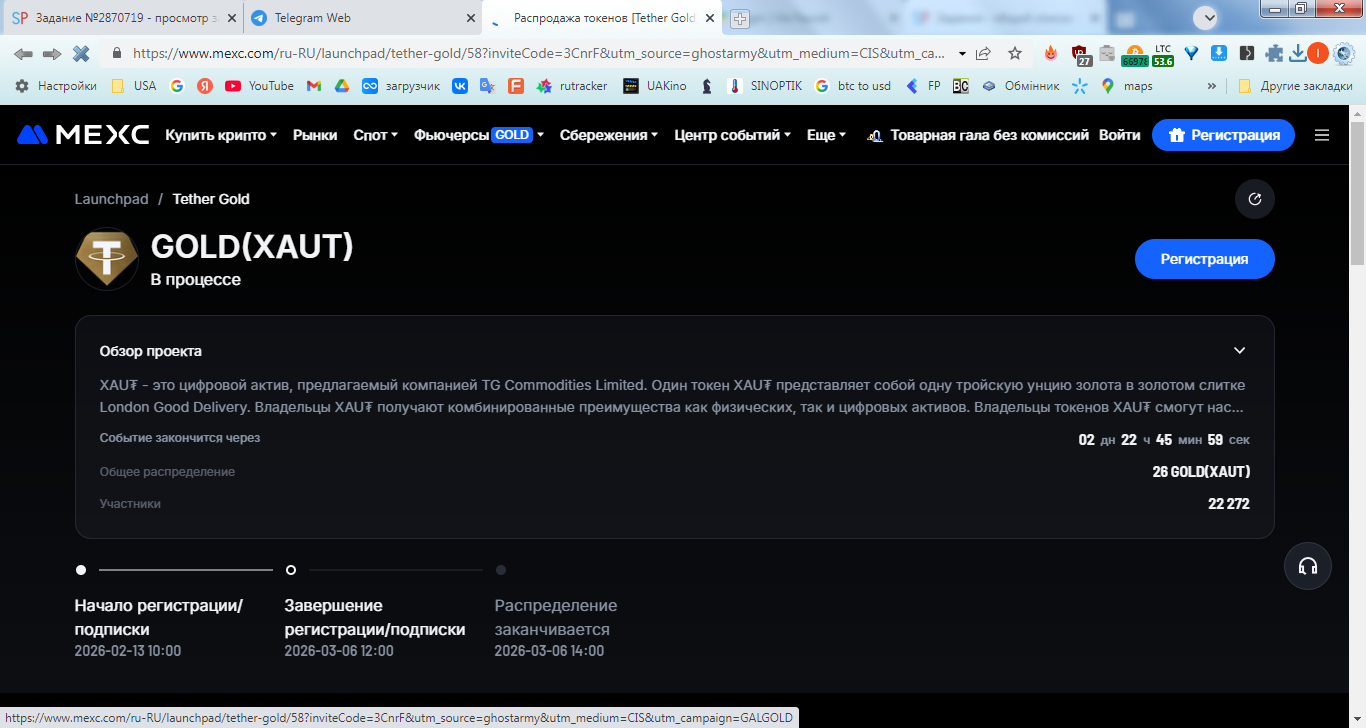Expand the Обзор проекта section chevron
The width and height of the screenshot is (1366, 728).
point(1239,351)
